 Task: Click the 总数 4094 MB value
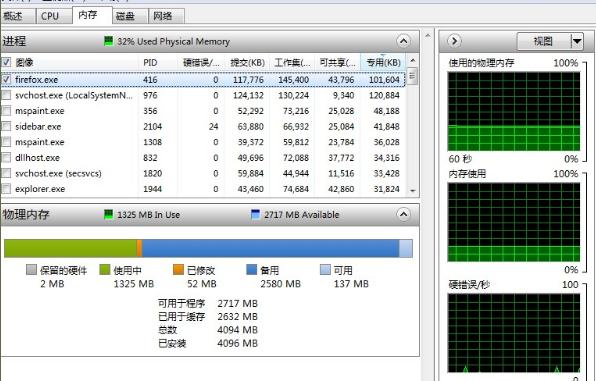pos(238,330)
